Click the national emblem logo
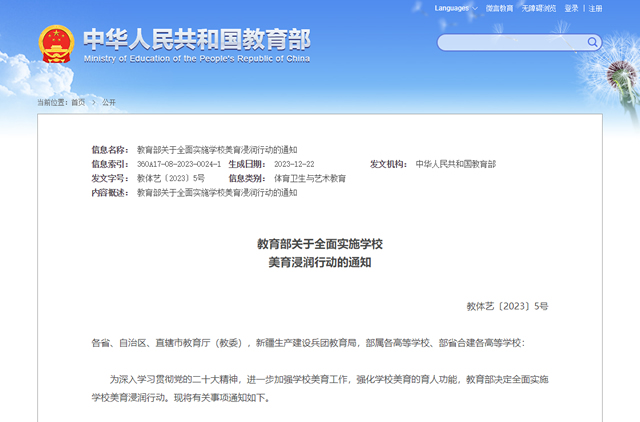The image size is (640, 422). pyautogui.click(x=56, y=44)
